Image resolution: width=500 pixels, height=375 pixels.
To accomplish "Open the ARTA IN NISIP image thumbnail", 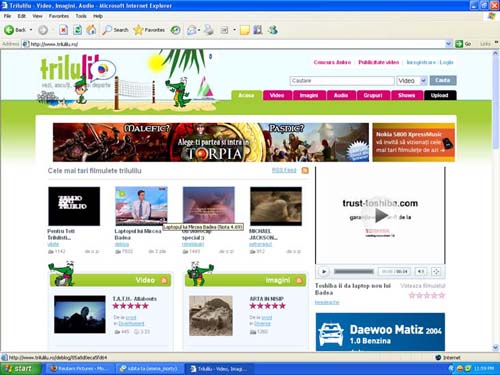I will coord(211,316).
